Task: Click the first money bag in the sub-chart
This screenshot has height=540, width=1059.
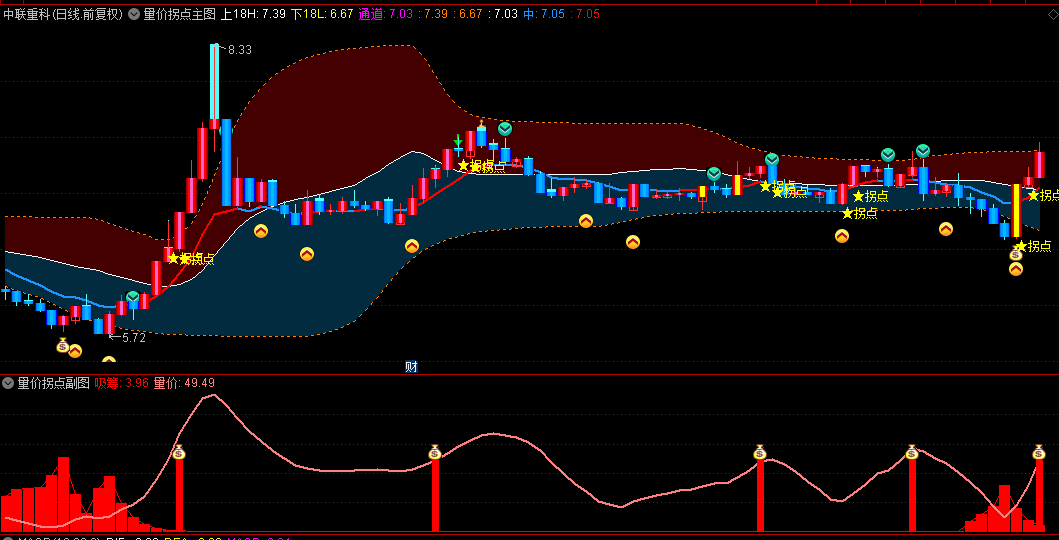Action: pos(178,452)
